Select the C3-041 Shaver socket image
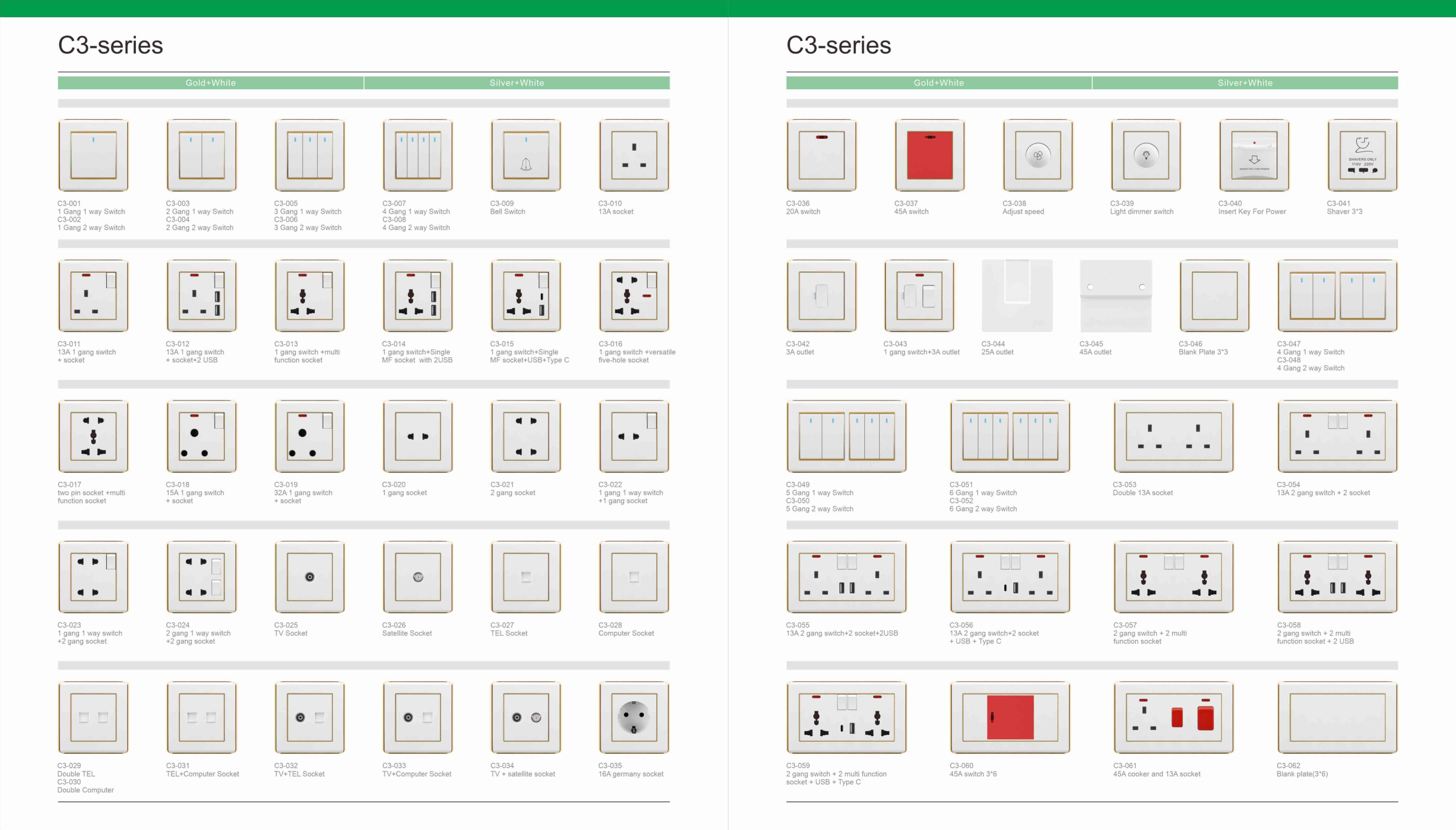 [1363, 155]
